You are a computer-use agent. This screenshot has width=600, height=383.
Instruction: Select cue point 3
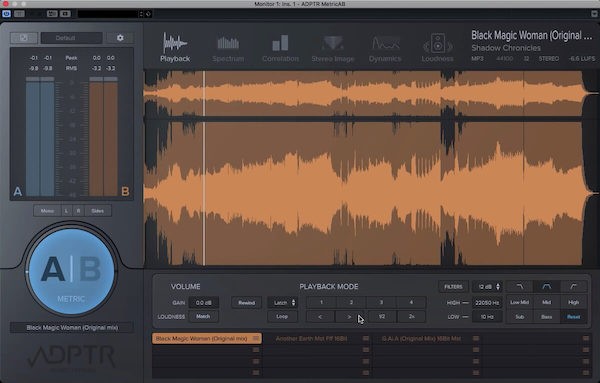click(381, 302)
